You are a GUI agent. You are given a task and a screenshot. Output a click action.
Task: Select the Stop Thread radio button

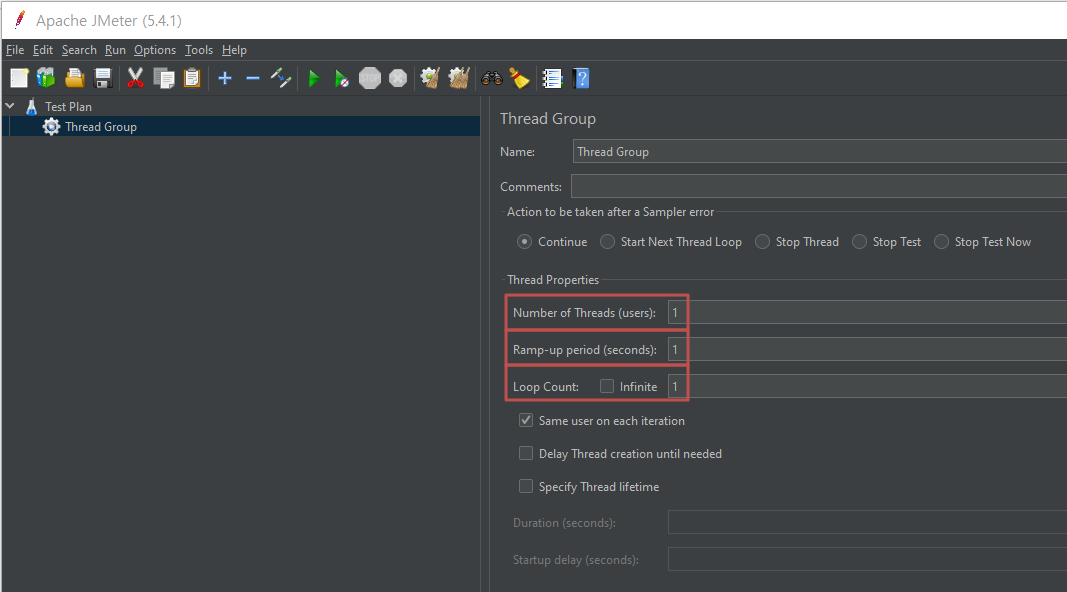[762, 242]
